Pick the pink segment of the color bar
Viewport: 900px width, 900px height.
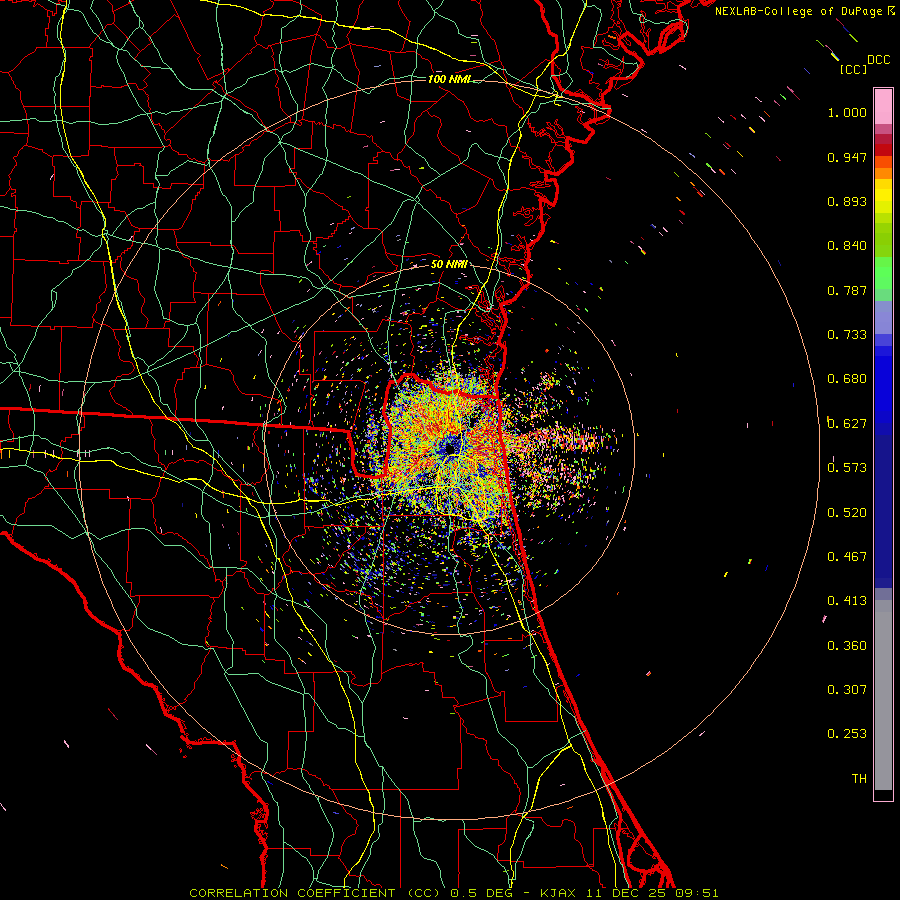coord(883,107)
